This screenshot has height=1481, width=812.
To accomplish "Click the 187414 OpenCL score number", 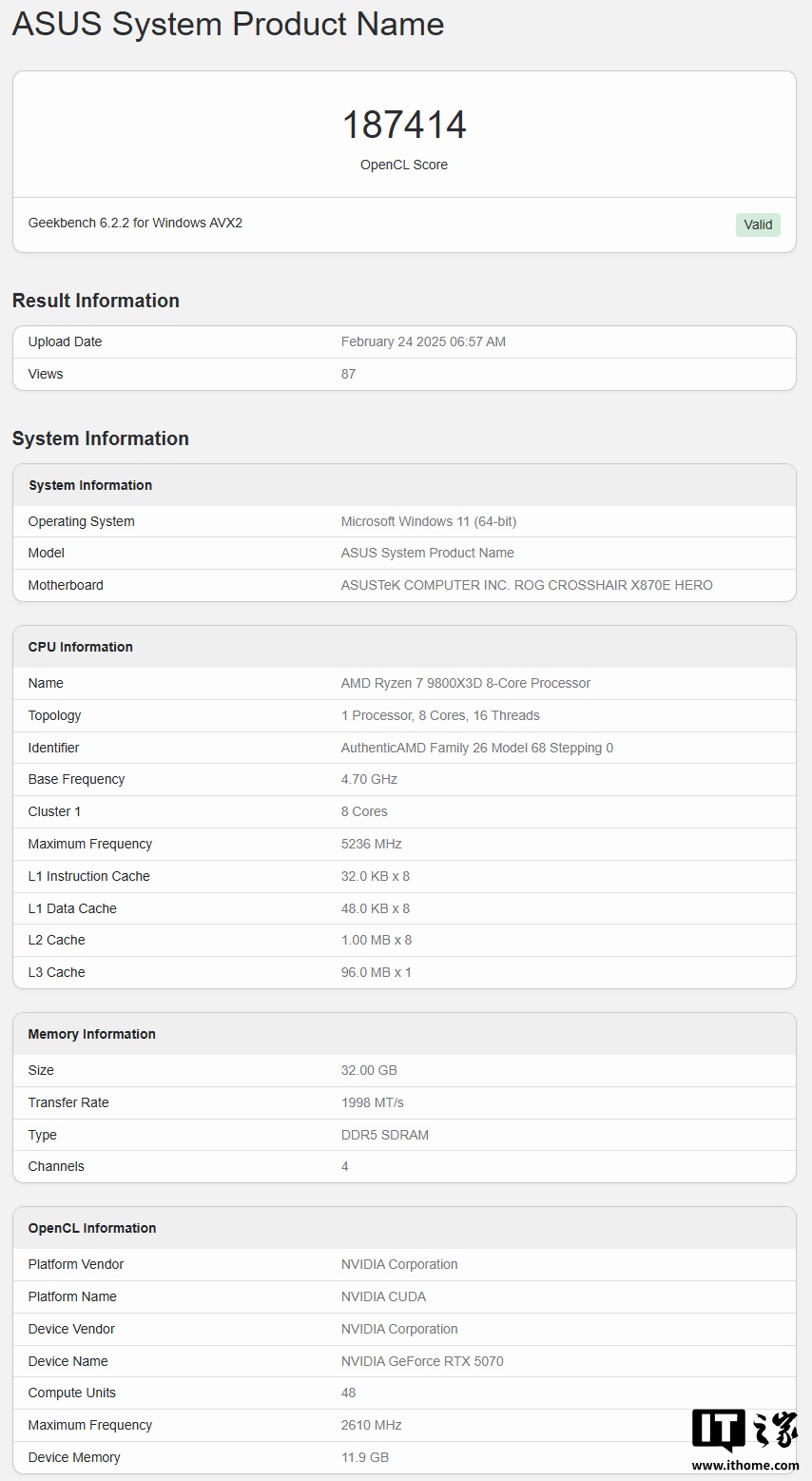I will 404,126.
